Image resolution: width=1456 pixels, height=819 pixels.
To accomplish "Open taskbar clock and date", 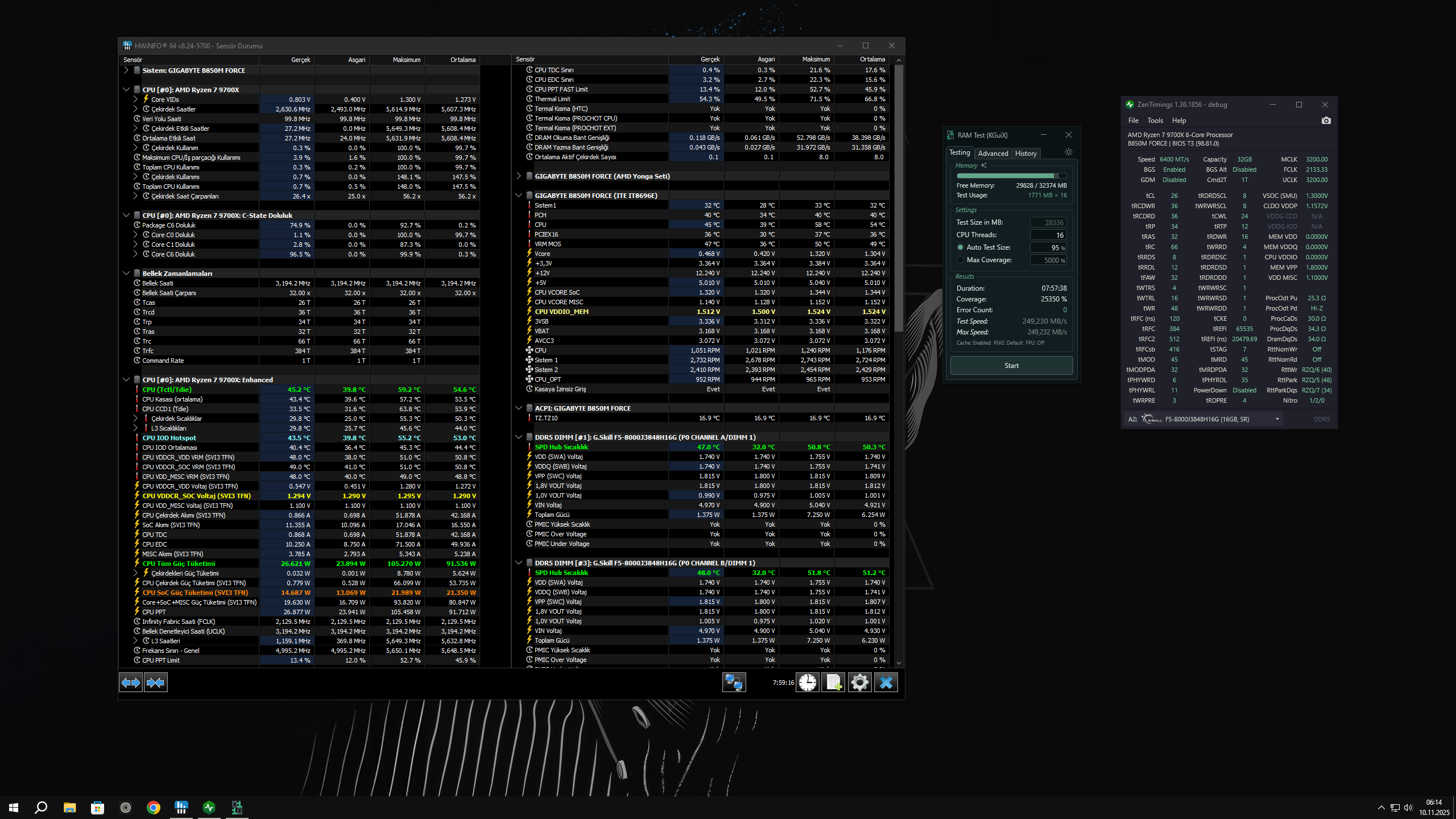I will pyautogui.click(x=1434, y=808).
